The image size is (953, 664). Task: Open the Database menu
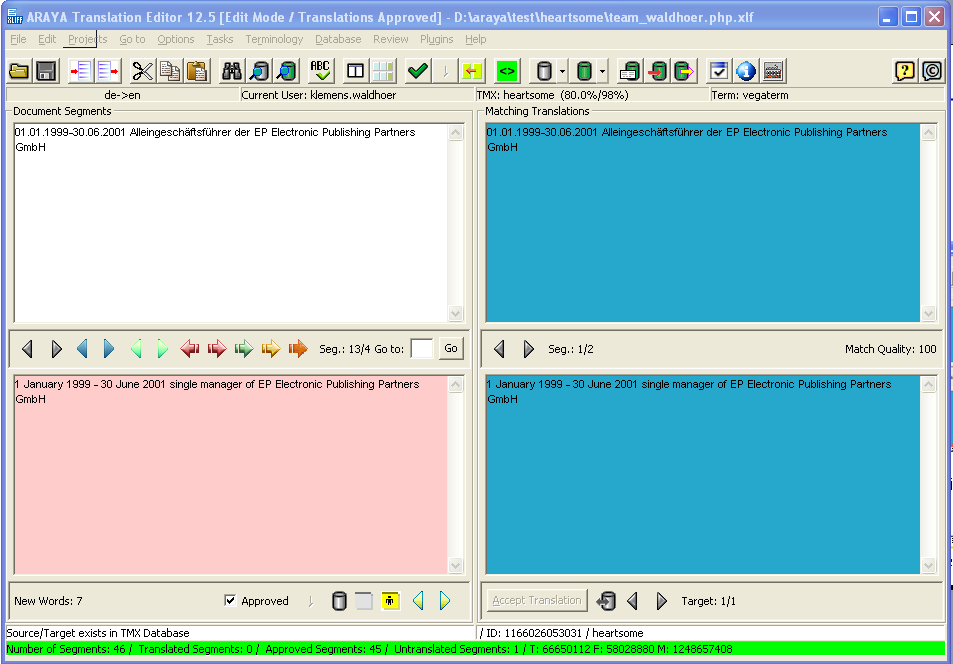338,39
